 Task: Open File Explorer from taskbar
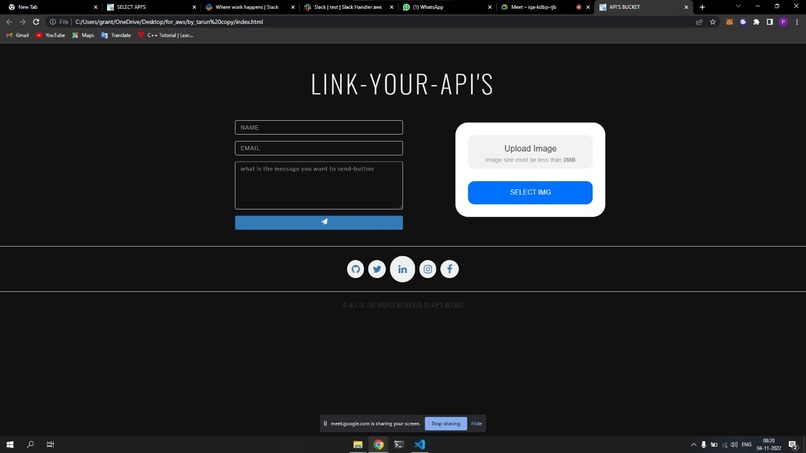click(x=358, y=444)
